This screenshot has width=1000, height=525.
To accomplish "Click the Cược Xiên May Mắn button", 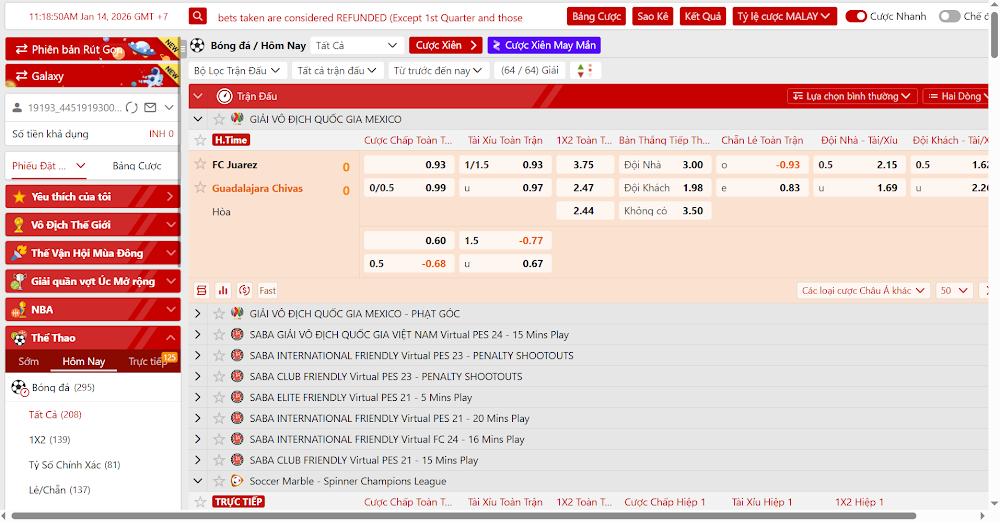I will 543,46.
